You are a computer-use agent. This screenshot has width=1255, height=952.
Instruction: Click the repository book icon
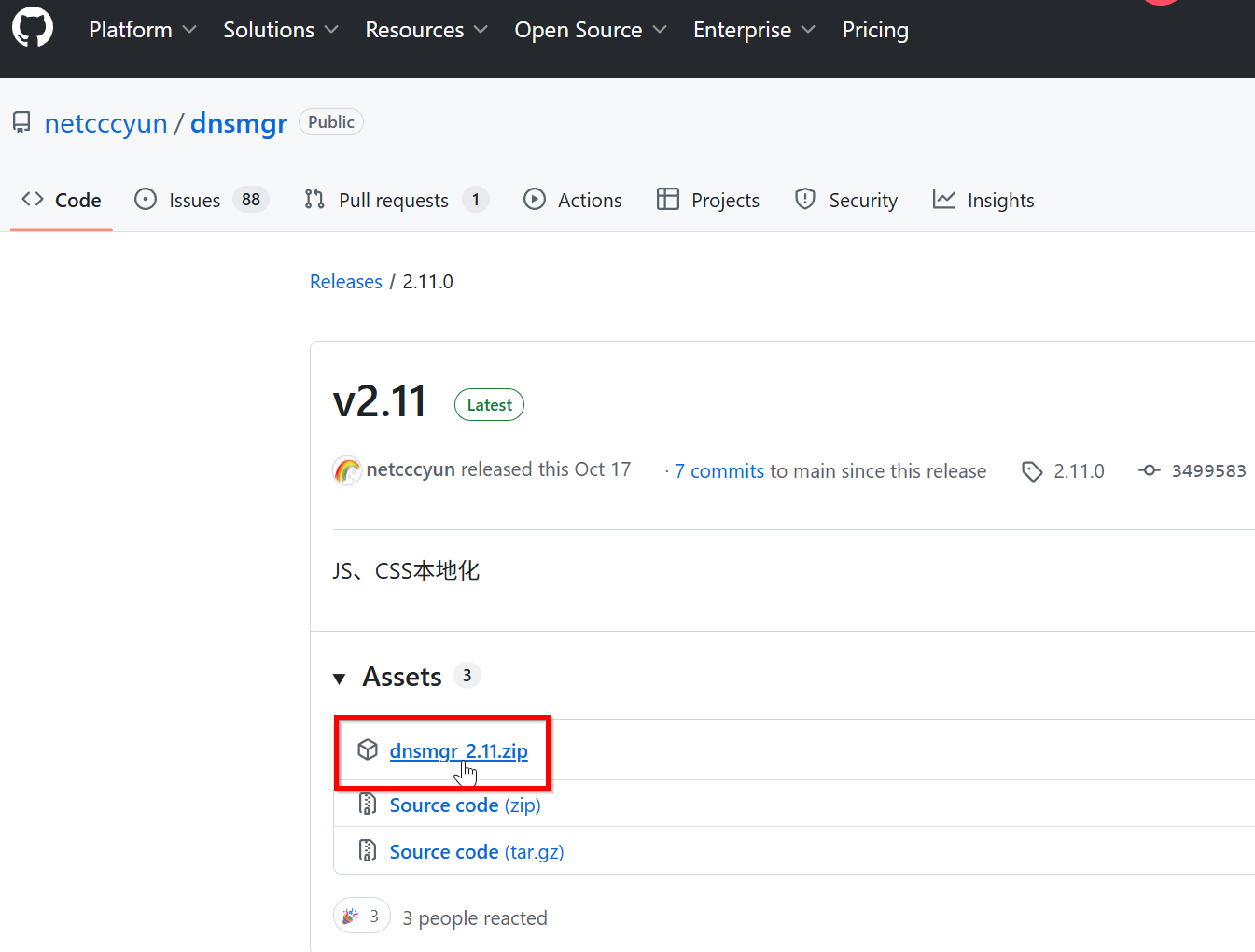21,122
